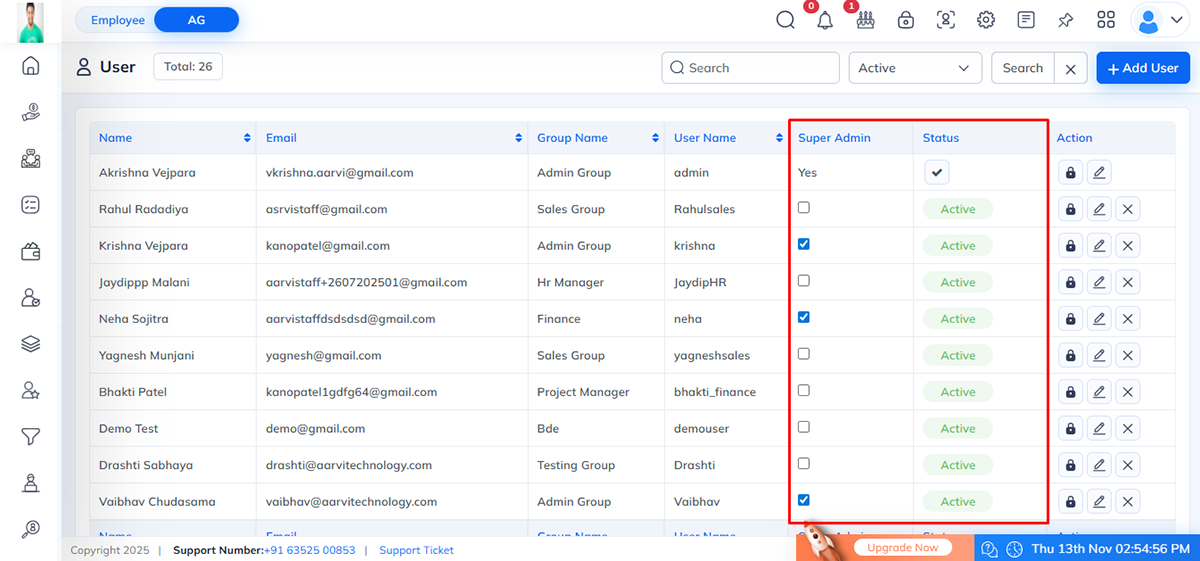Click into the user Search input field
This screenshot has height=561, width=1200.
point(750,68)
